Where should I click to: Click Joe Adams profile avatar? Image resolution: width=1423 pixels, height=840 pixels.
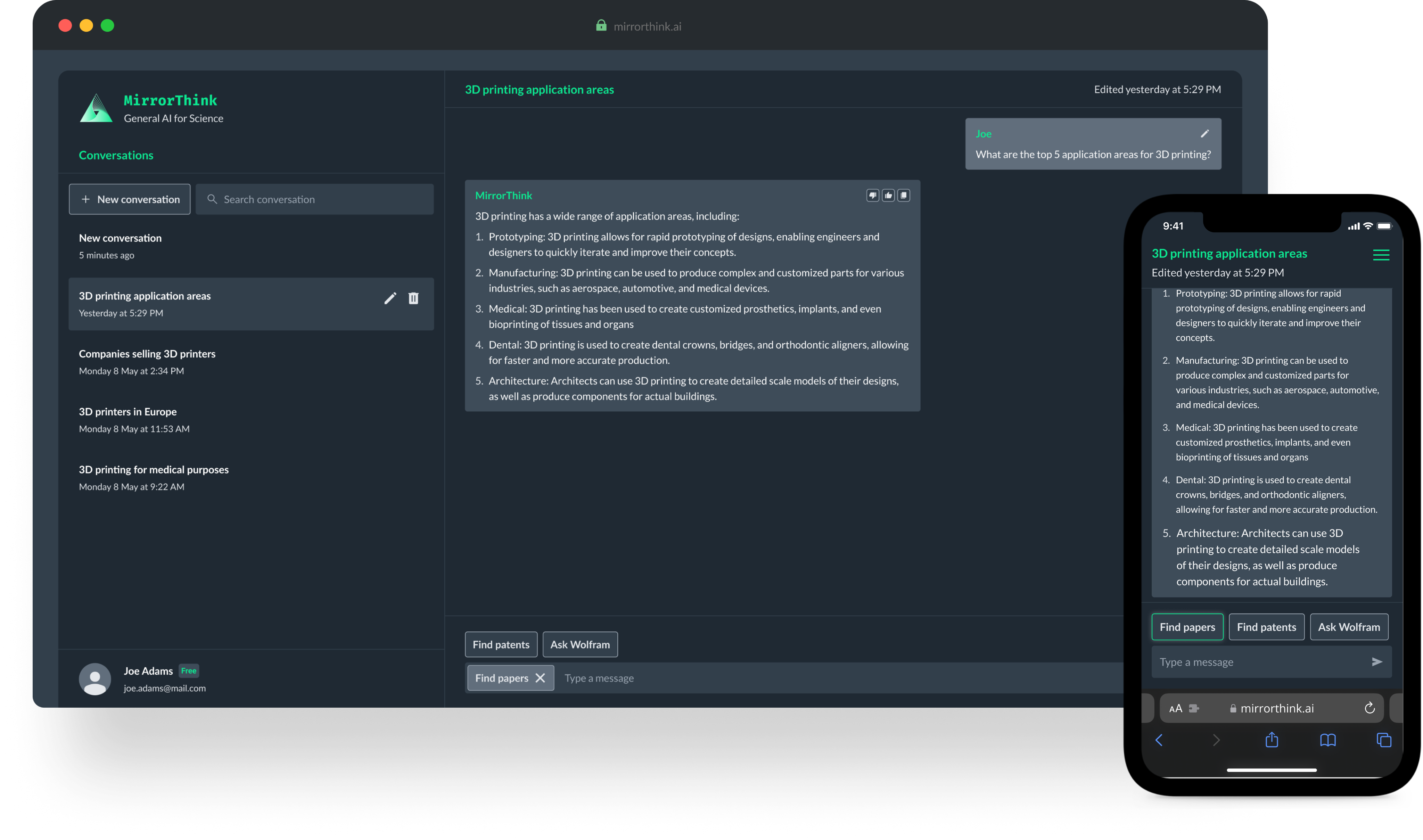94,679
